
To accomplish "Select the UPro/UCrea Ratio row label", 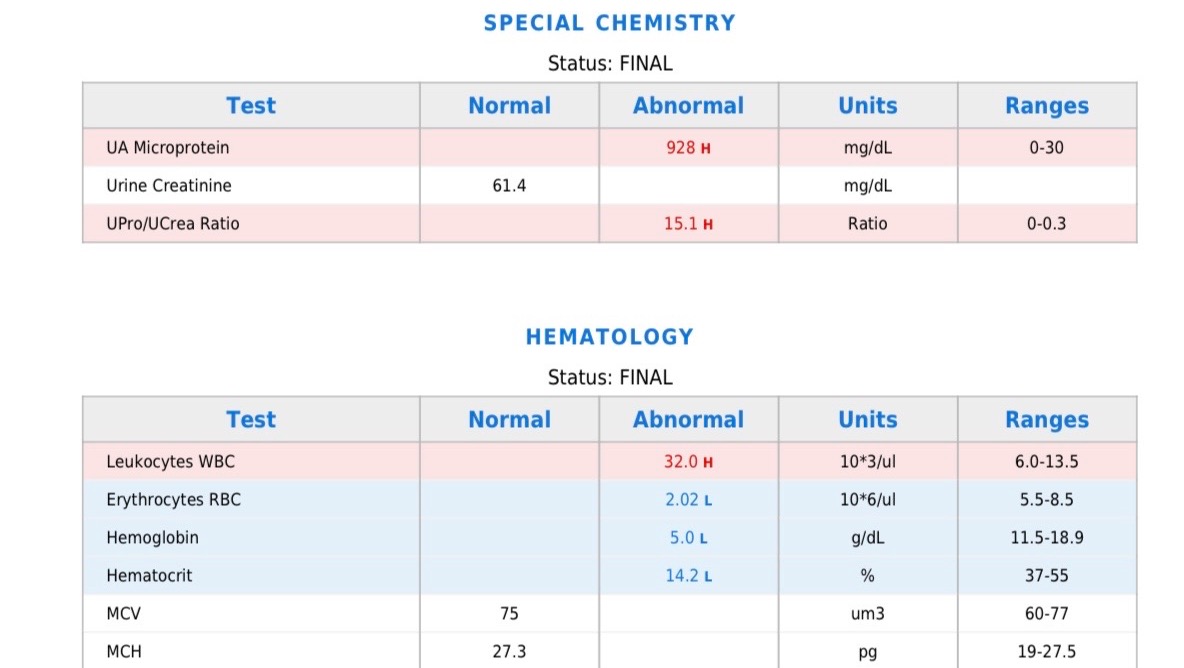I will 173,224.
